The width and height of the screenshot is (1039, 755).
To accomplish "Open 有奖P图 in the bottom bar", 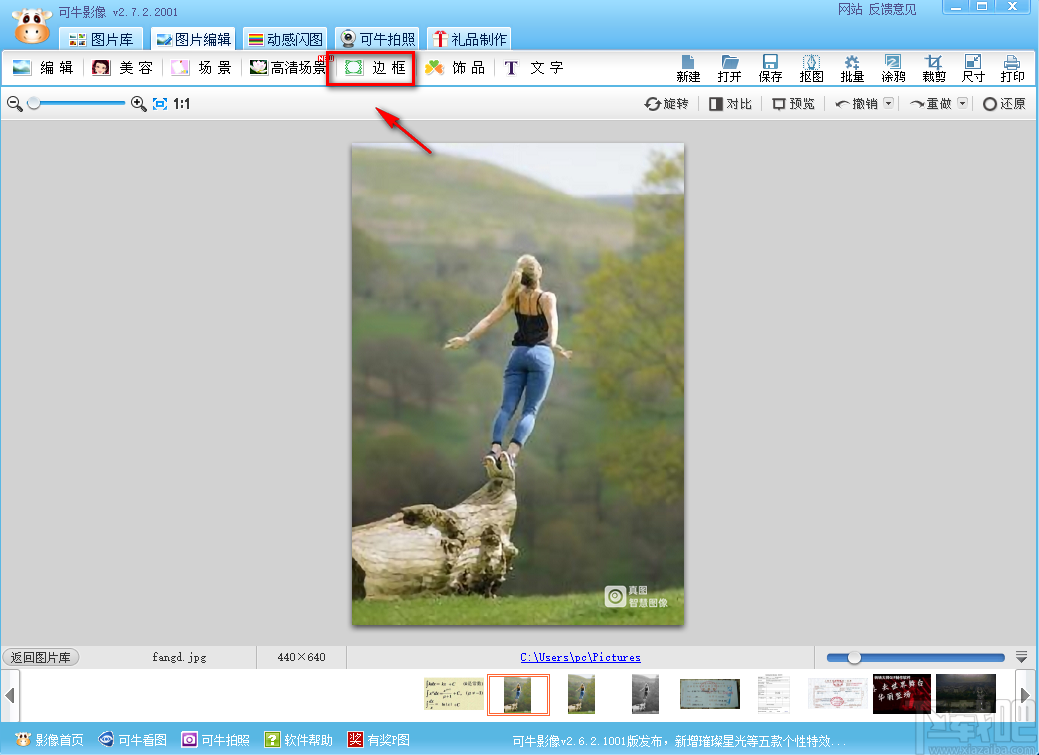I will click(378, 740).
